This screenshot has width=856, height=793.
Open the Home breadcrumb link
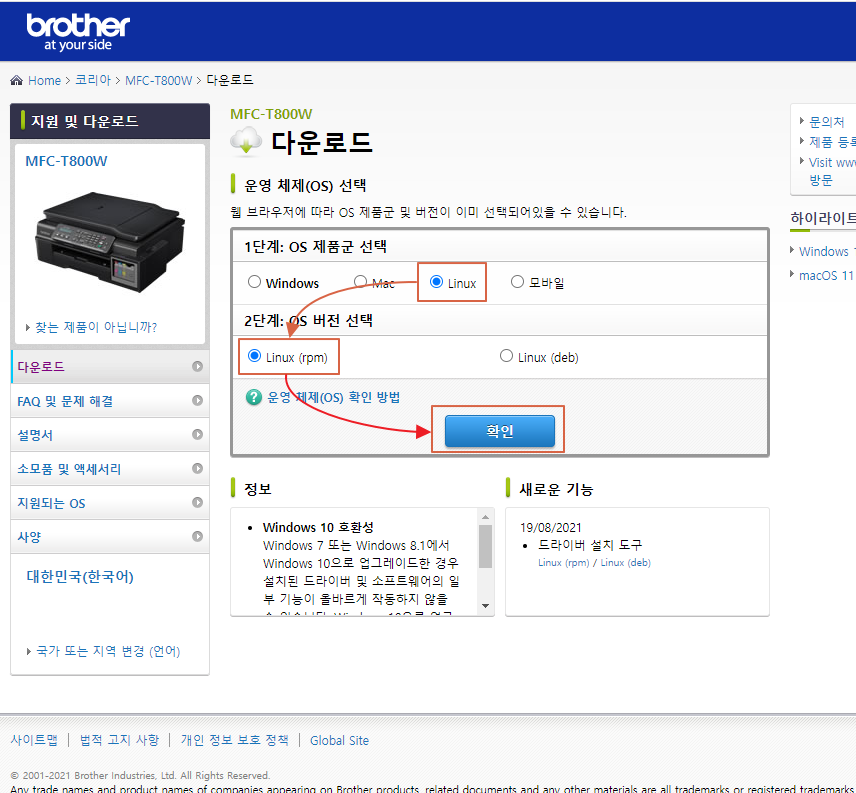click(x=44, y=81)
